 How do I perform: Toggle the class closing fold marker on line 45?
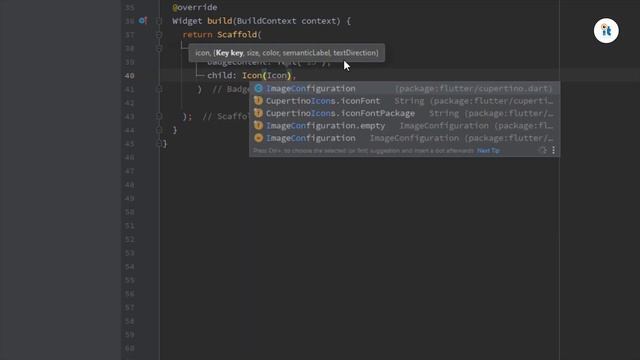(x=159, y=144)
